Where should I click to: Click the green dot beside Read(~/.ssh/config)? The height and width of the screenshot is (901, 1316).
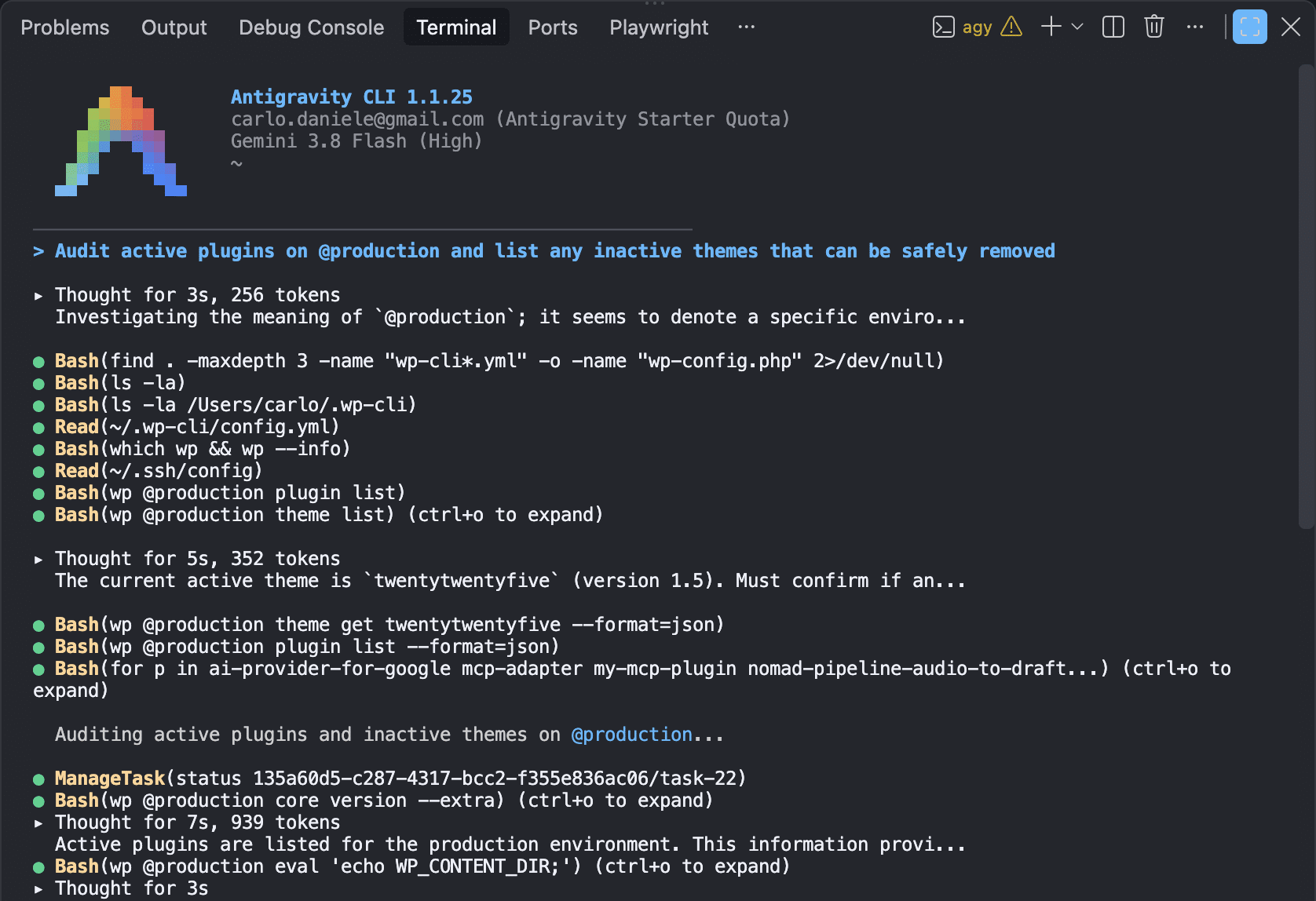coord(38,472)
